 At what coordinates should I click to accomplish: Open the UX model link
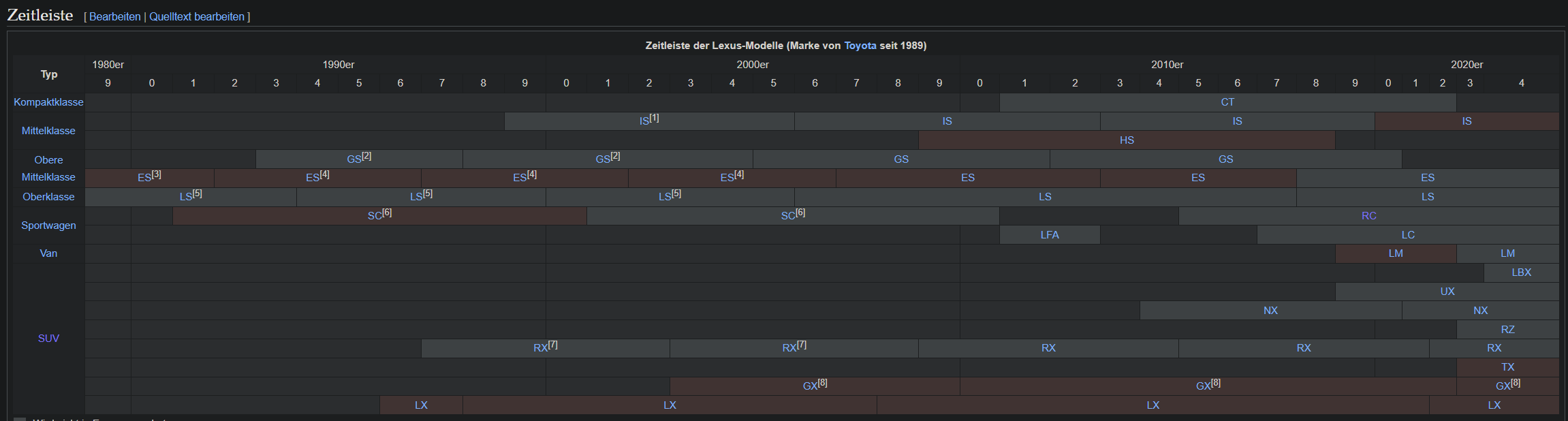tap(1447, 292)
